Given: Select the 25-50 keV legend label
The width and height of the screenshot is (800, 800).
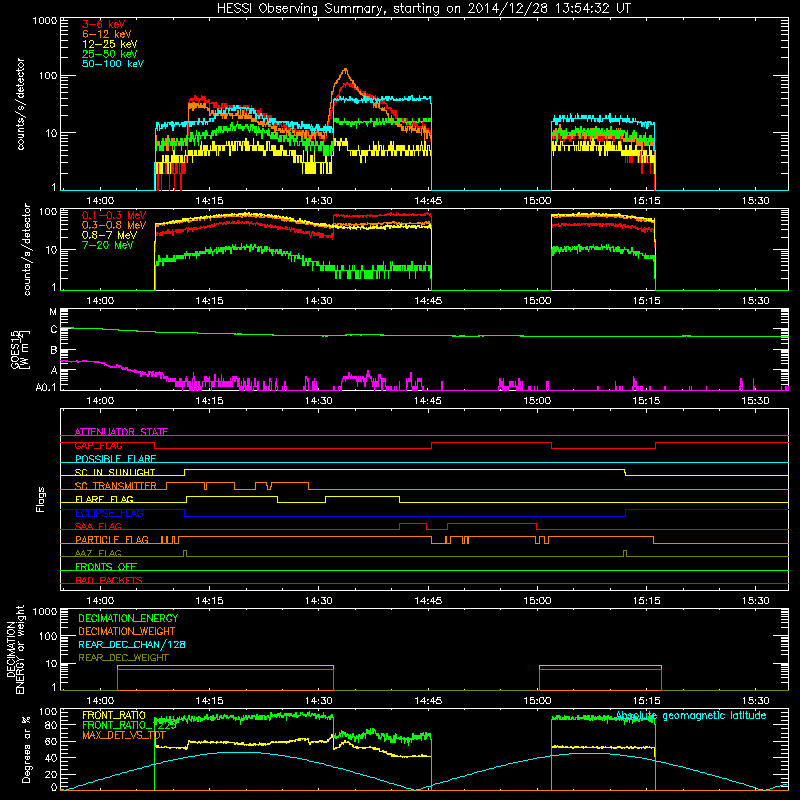Looking at the screenshot, I should pos(110,54).
